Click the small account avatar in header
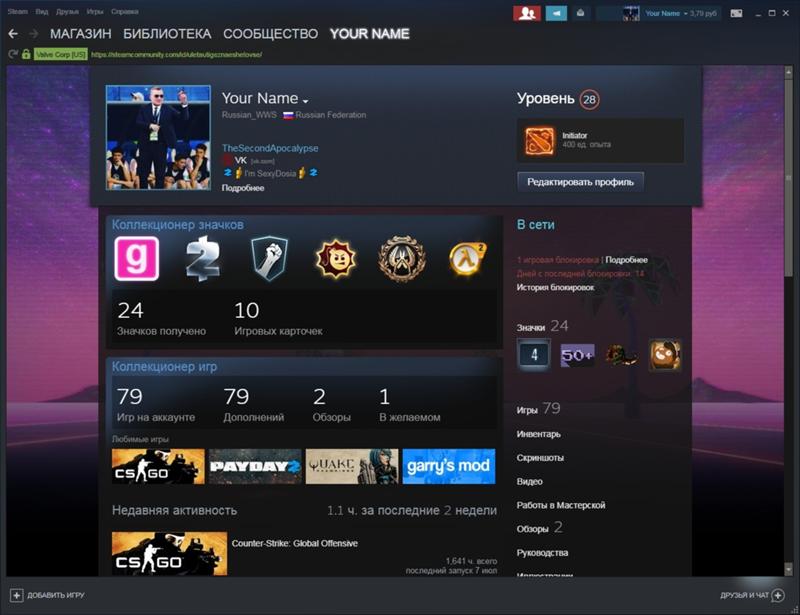800x615 pixels. click(631, 13)
